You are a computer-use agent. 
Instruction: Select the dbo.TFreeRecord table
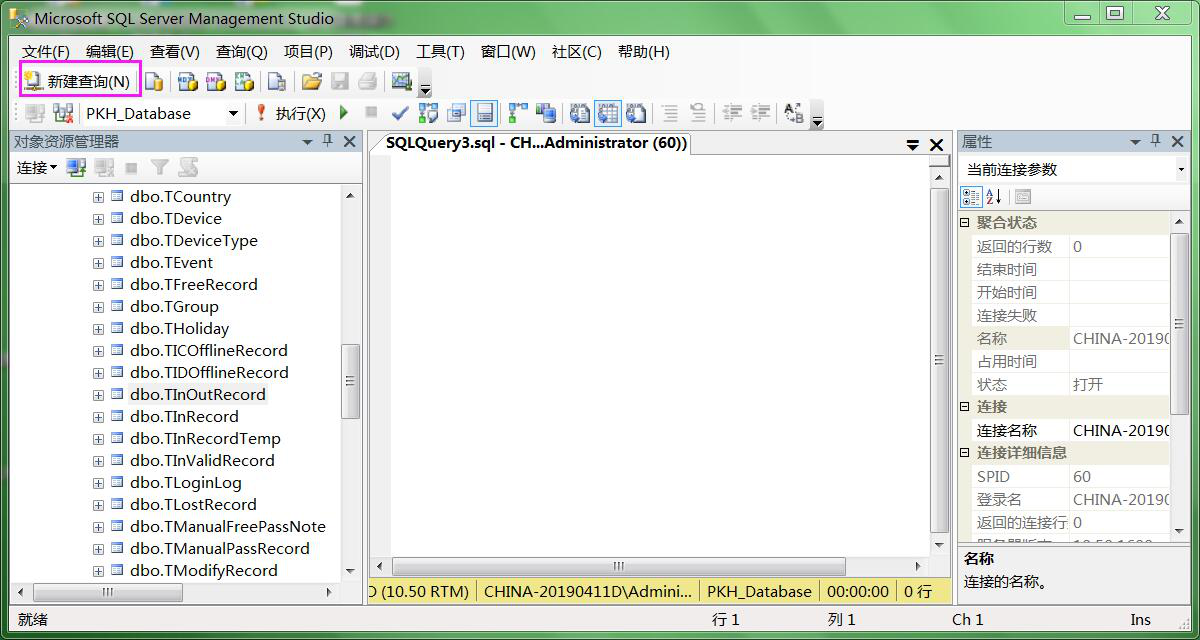194,285
